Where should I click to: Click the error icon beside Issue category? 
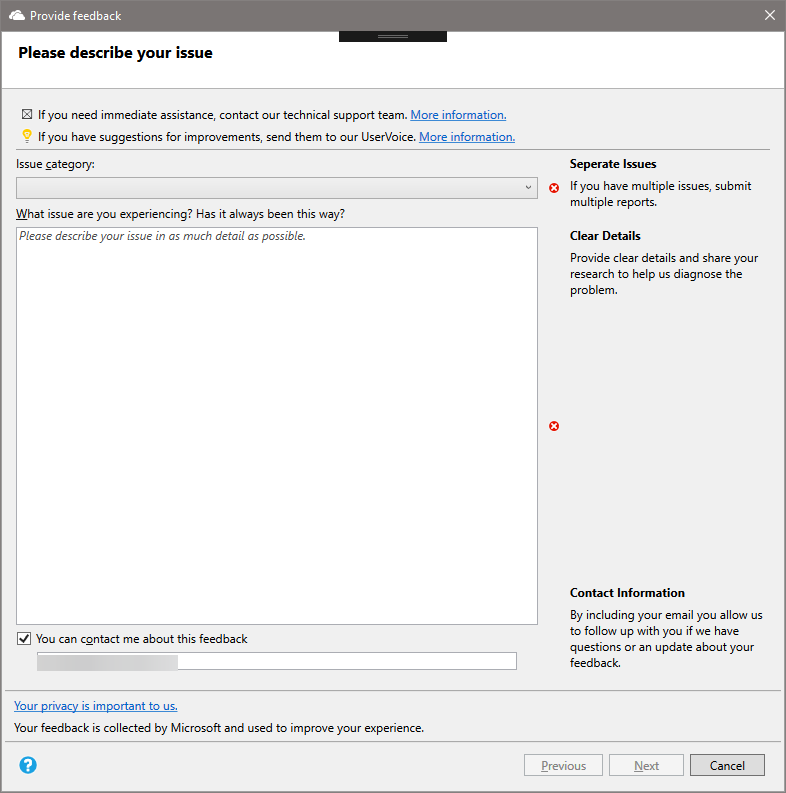tap(554, 188)
